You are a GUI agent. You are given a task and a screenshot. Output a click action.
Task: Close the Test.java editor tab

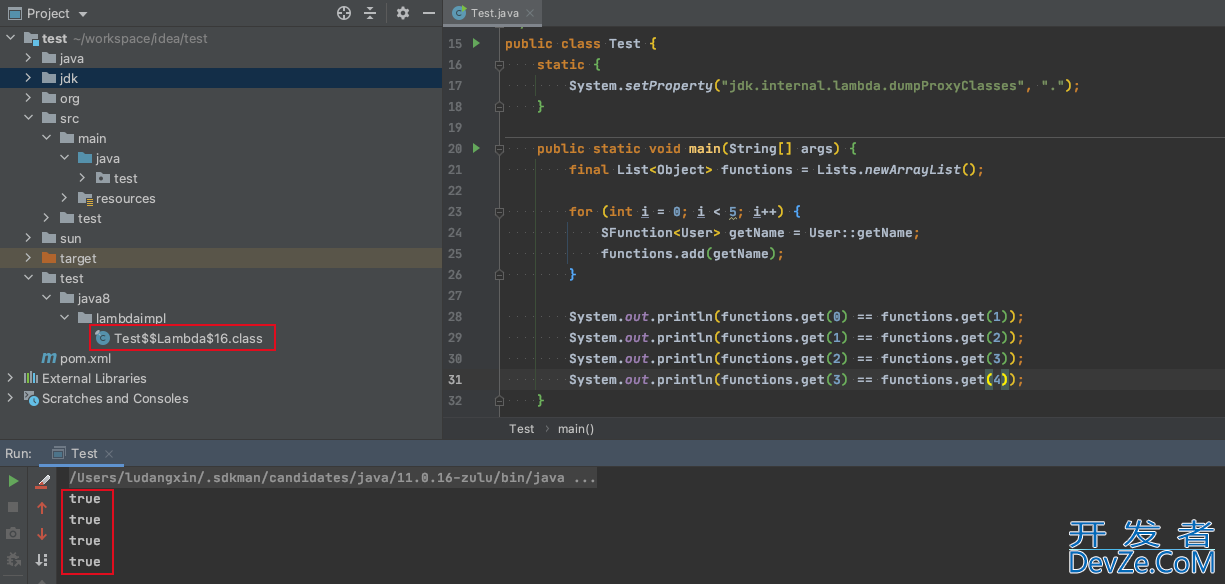coord(530,13)
